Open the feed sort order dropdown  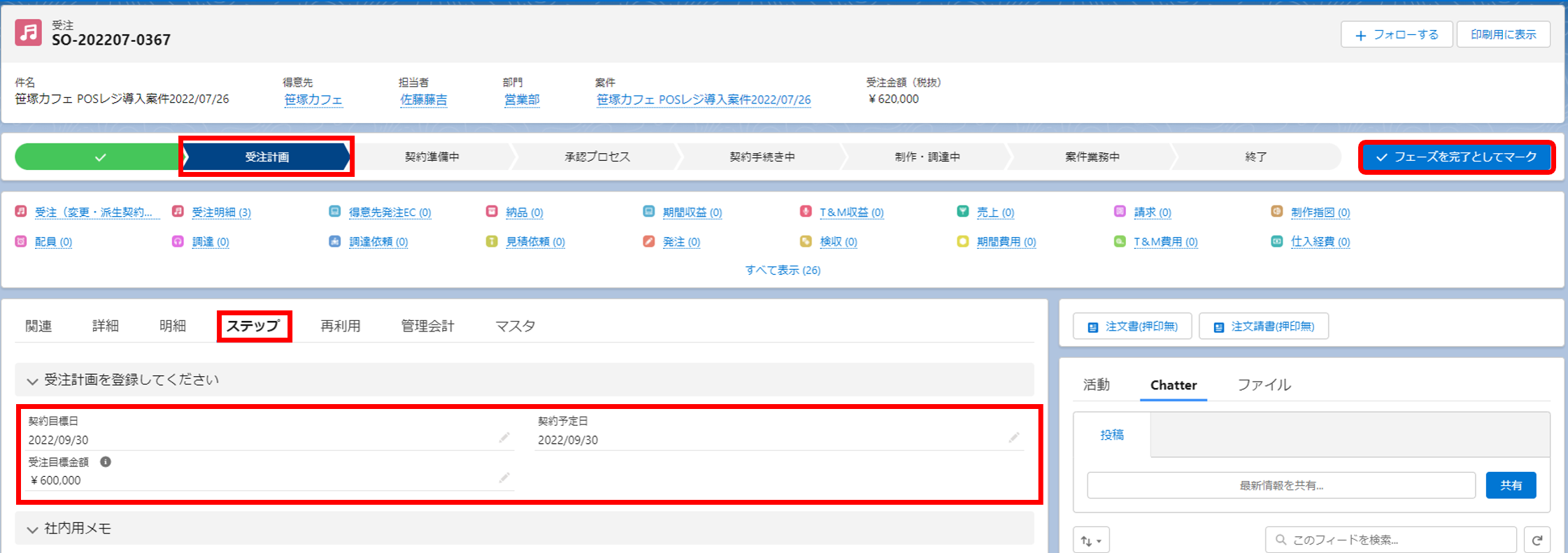[x=1090, y=540]
